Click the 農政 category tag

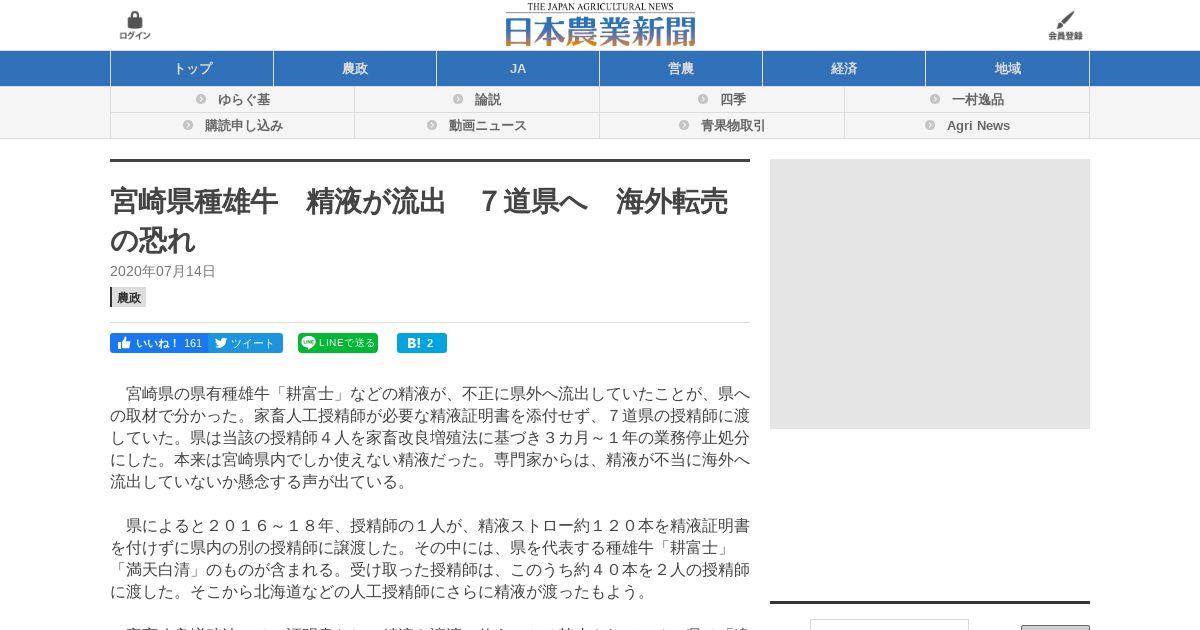(x=128, y=297)
